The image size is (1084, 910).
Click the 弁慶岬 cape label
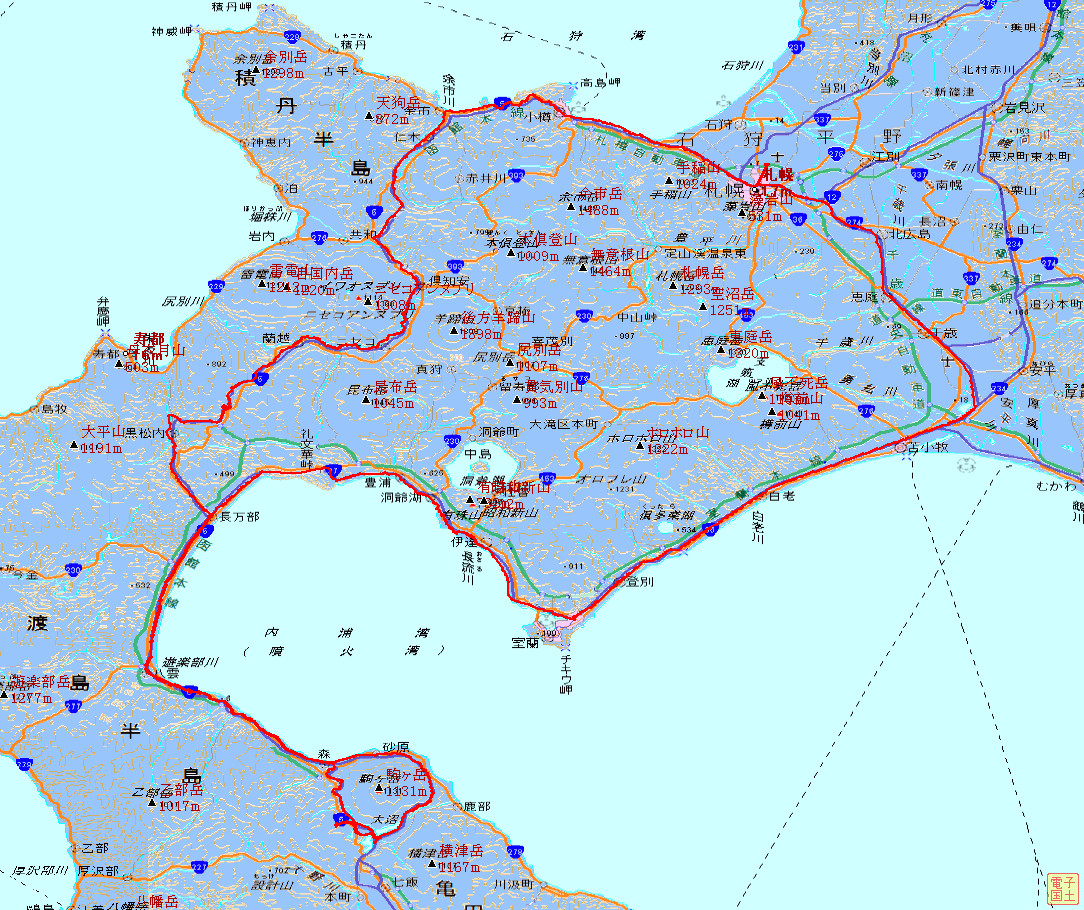click(x=104, y=313)
